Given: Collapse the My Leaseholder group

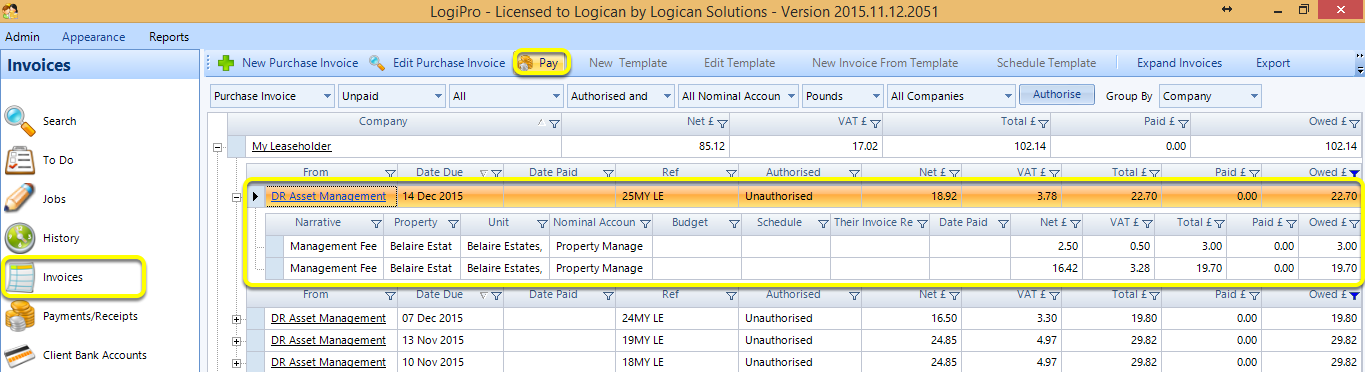Looking at the screenshot, I should [x=217, y=146].
